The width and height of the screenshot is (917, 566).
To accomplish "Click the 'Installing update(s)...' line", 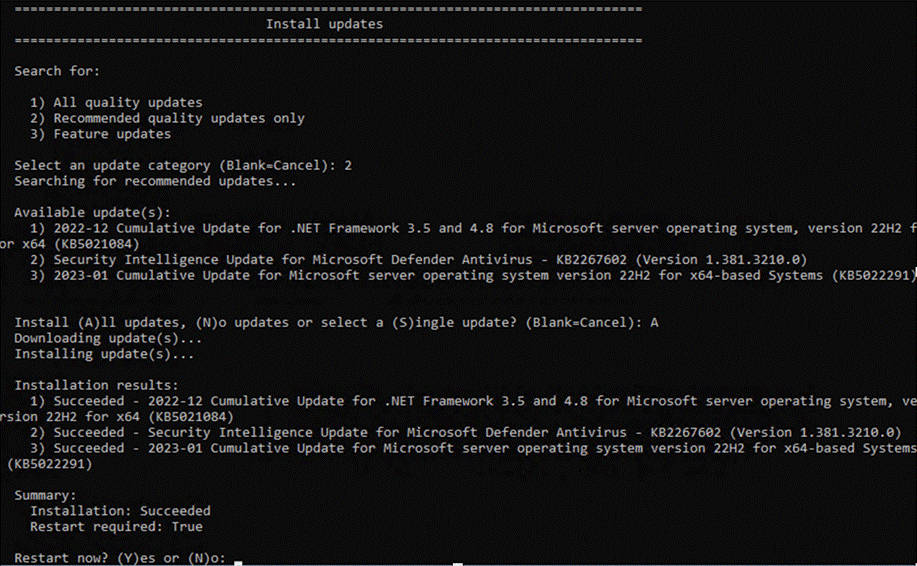I will [104, 354].
